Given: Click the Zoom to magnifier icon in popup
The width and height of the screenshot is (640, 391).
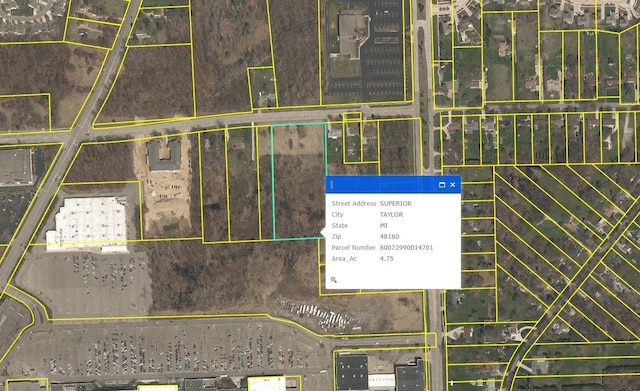Looking at the screenshot, I should (x=333, y=280).
